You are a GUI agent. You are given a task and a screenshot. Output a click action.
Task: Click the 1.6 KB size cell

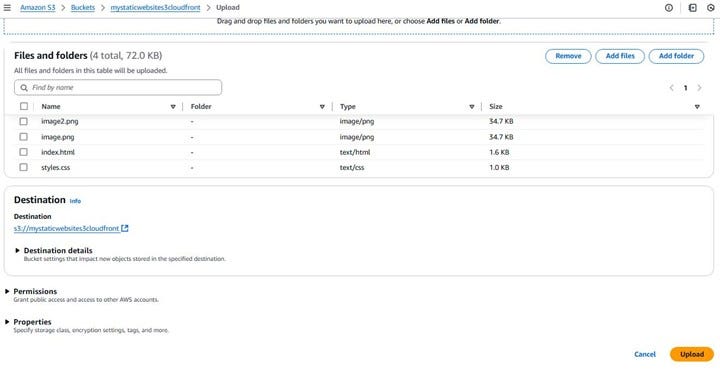pyautogui.click(x=499, y=152)
